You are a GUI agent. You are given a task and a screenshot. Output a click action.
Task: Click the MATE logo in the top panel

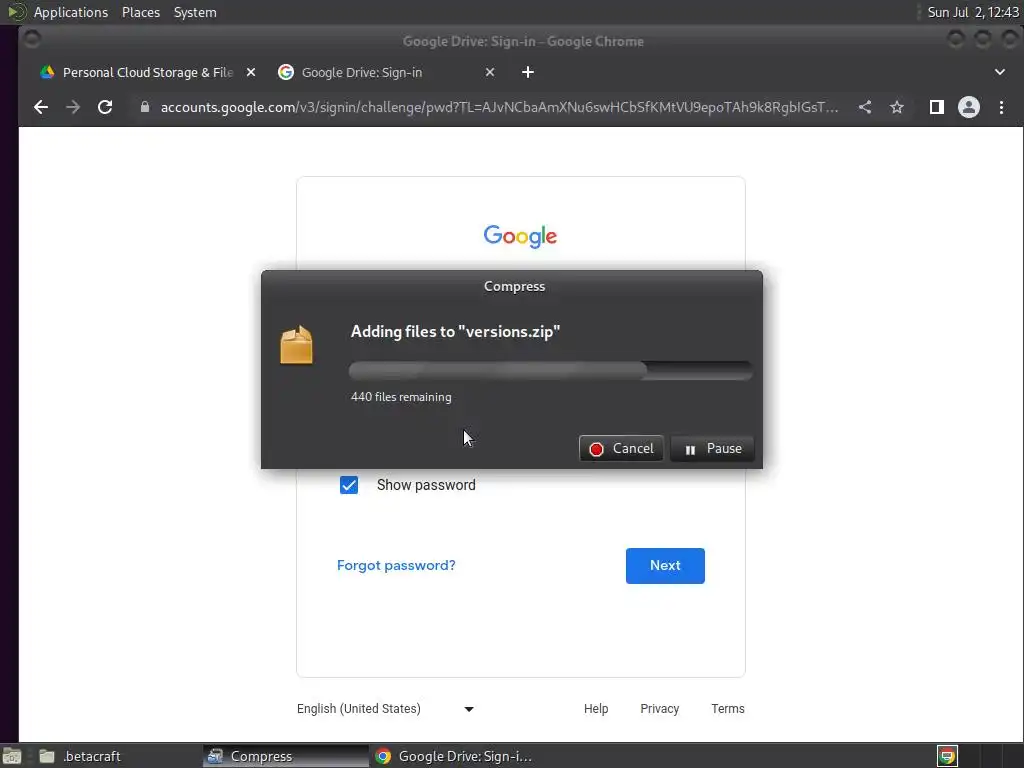(16, 12)
